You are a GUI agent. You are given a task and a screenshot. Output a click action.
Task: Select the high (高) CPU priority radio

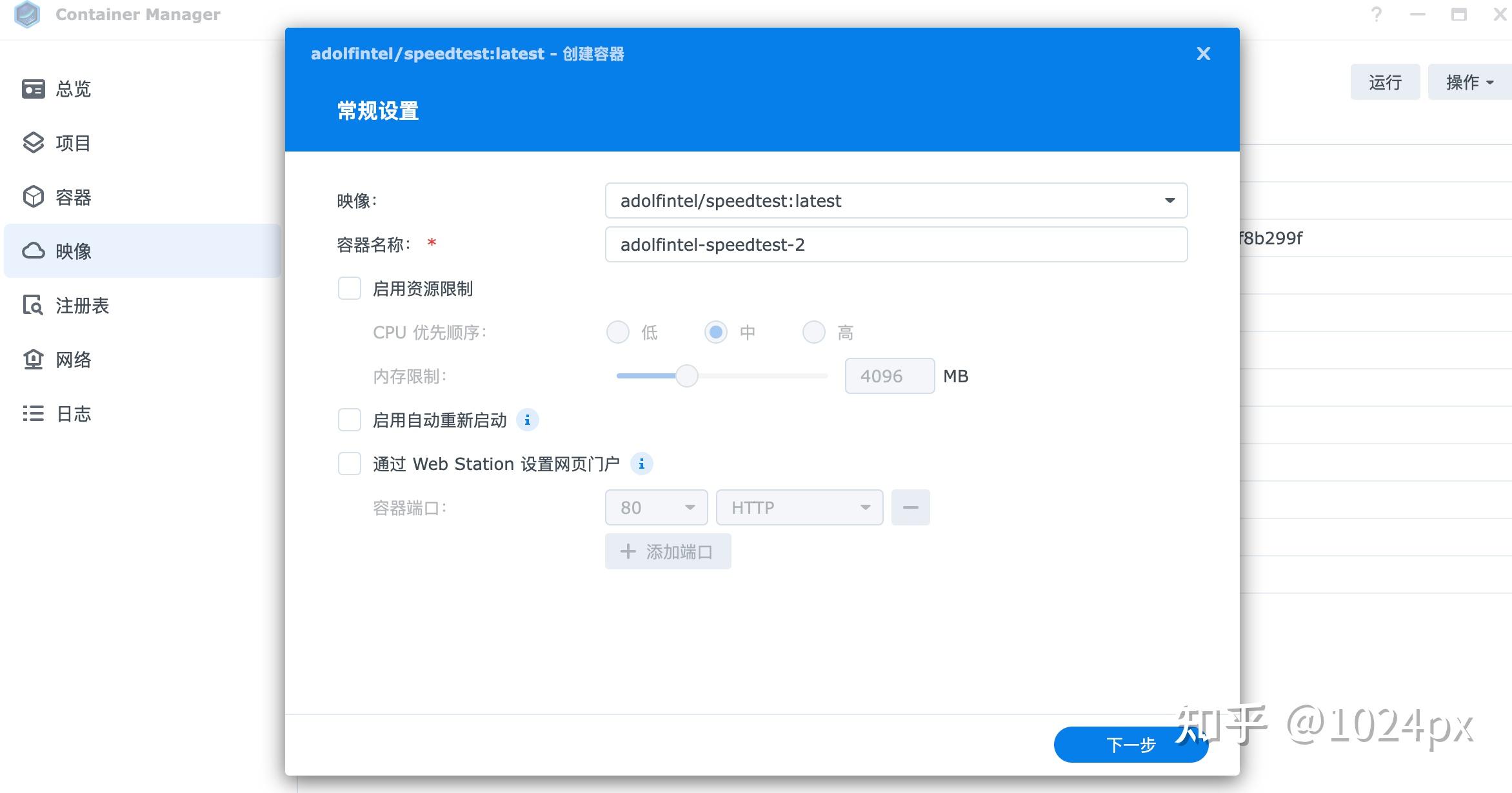click(814, 333)
